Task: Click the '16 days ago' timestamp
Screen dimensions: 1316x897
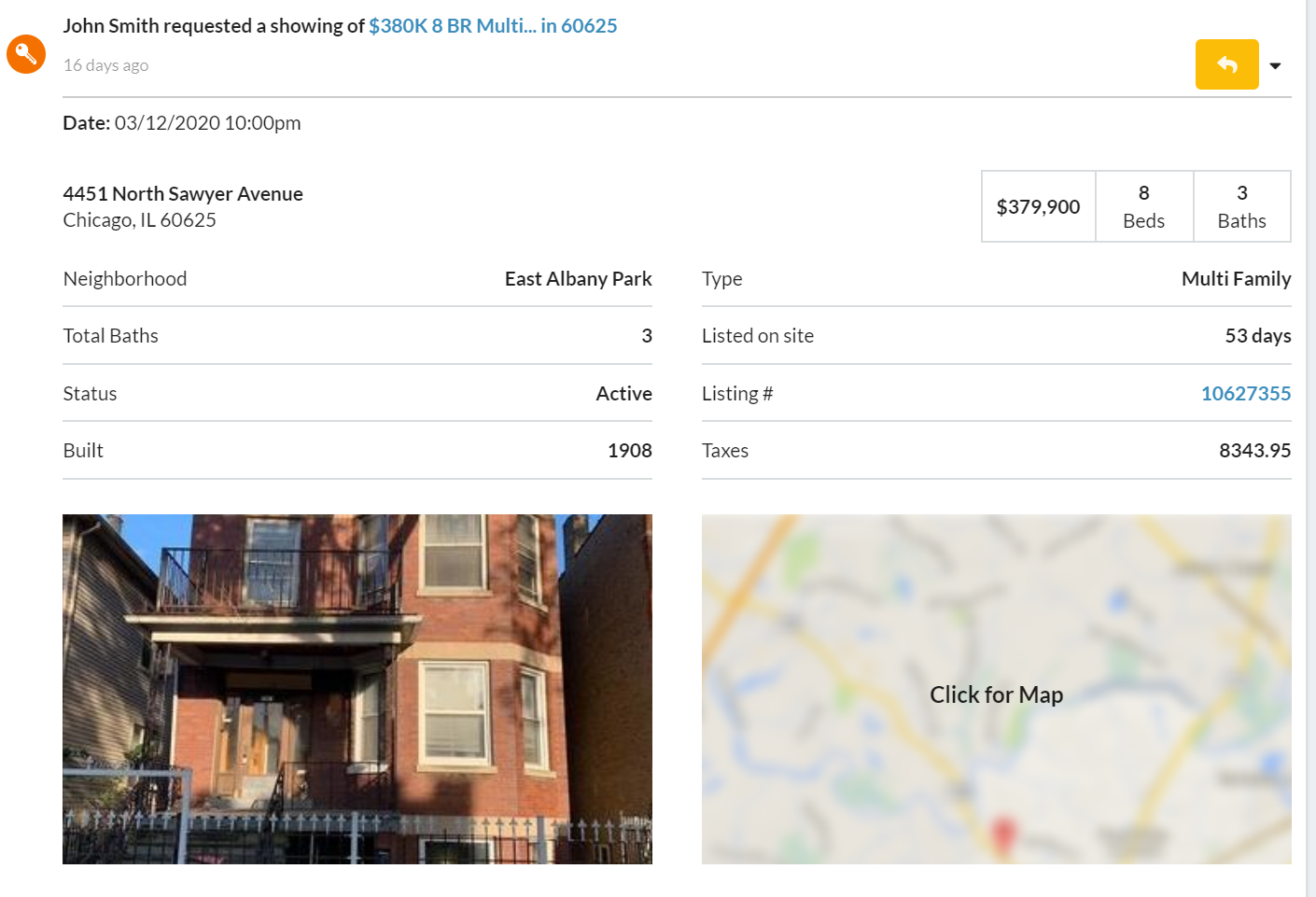Action: pyautogui.click(x=106, y=65)
